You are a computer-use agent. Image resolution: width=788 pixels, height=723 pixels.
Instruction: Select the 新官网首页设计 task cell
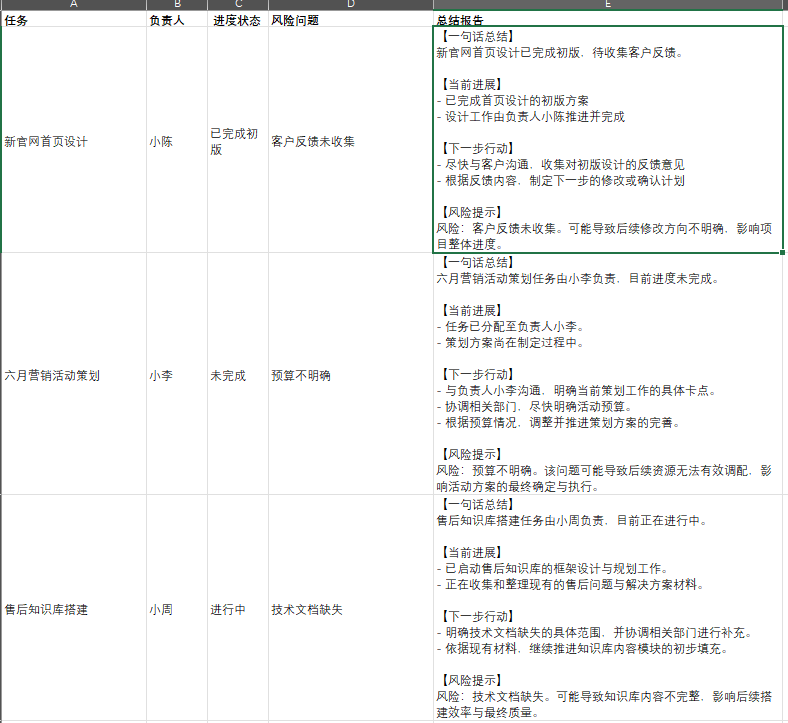click(74, 140)
